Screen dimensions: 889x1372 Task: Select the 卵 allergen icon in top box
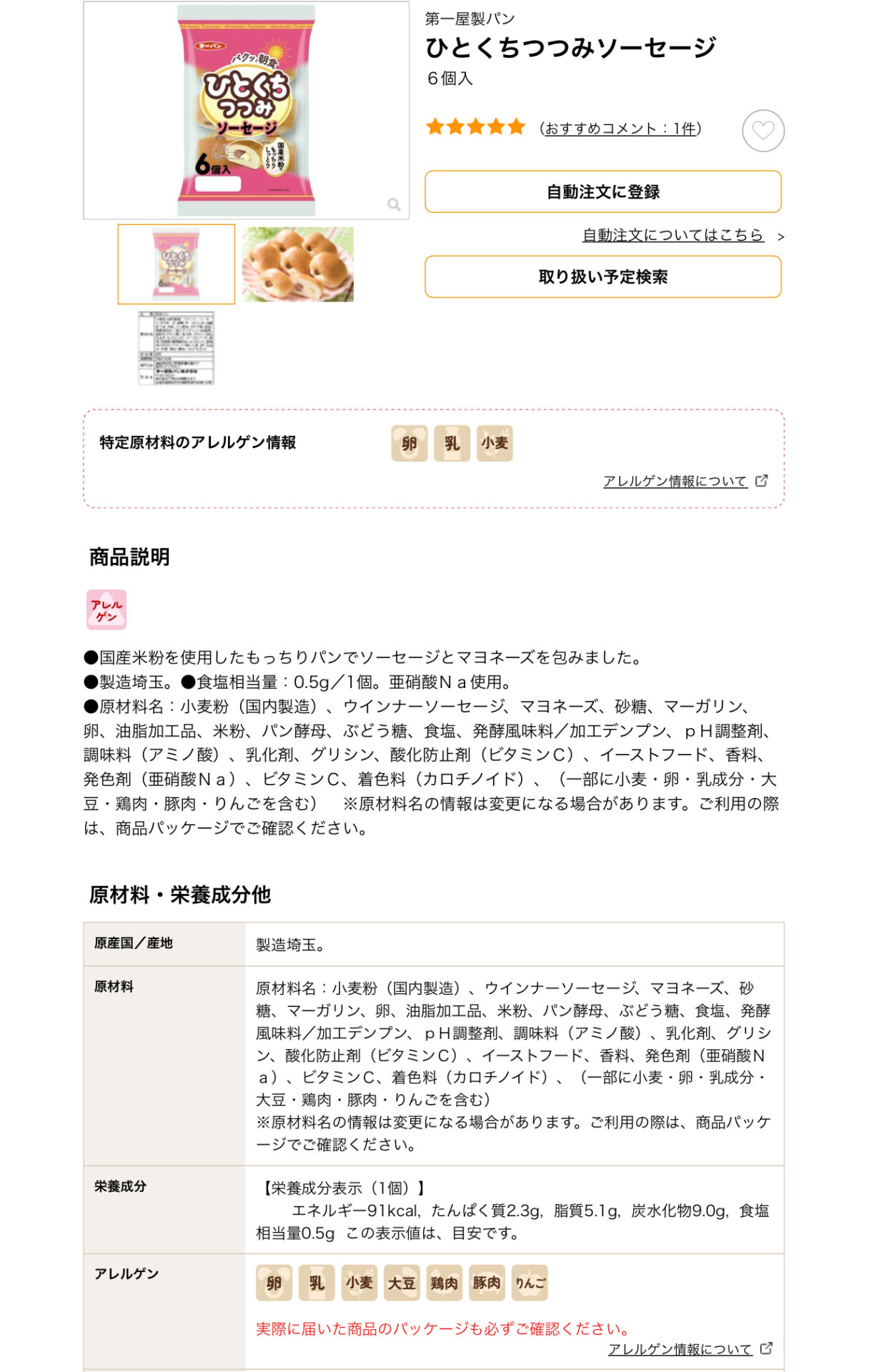(x=409, y=443)
